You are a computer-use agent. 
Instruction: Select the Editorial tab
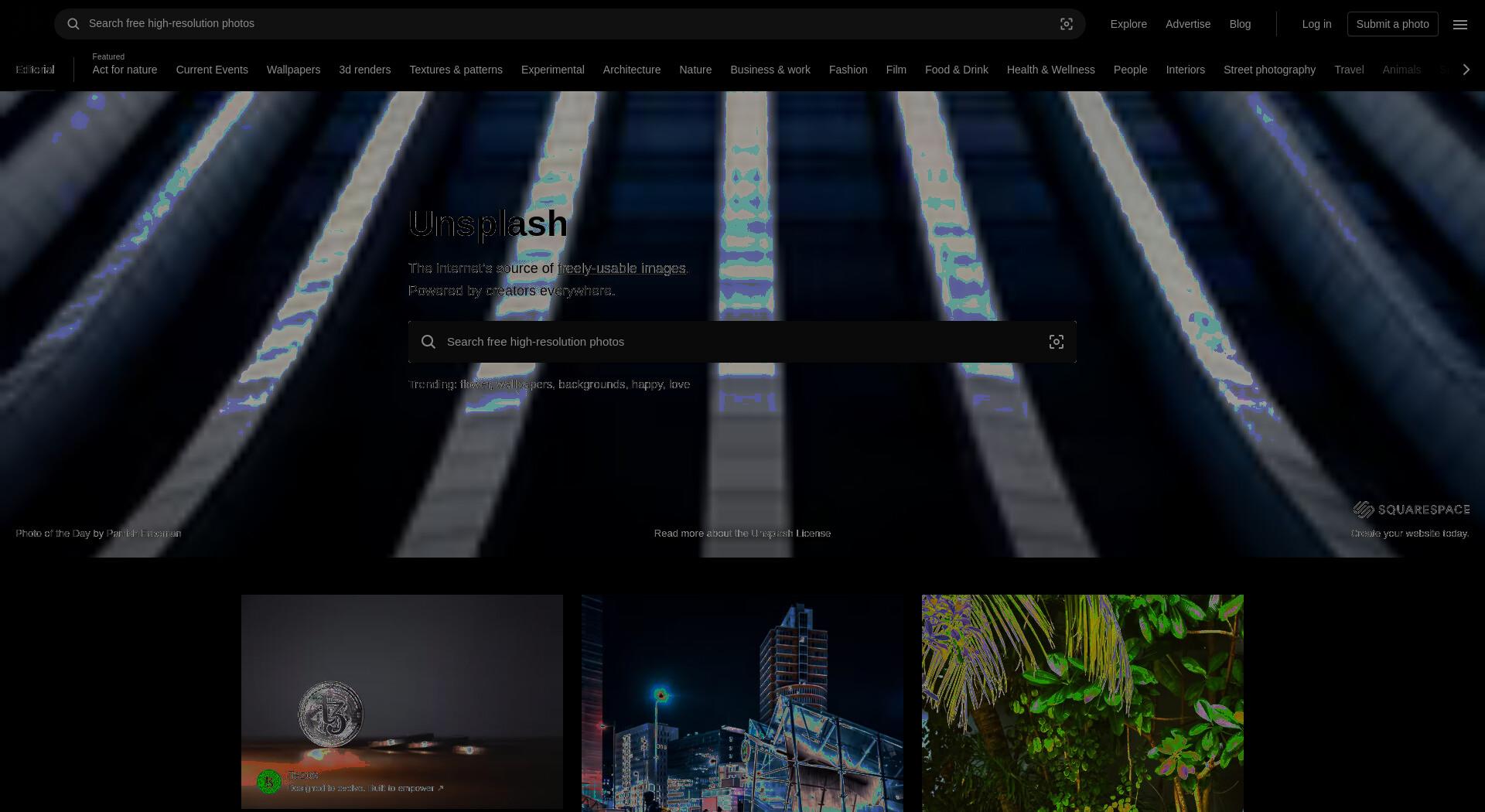35,70
